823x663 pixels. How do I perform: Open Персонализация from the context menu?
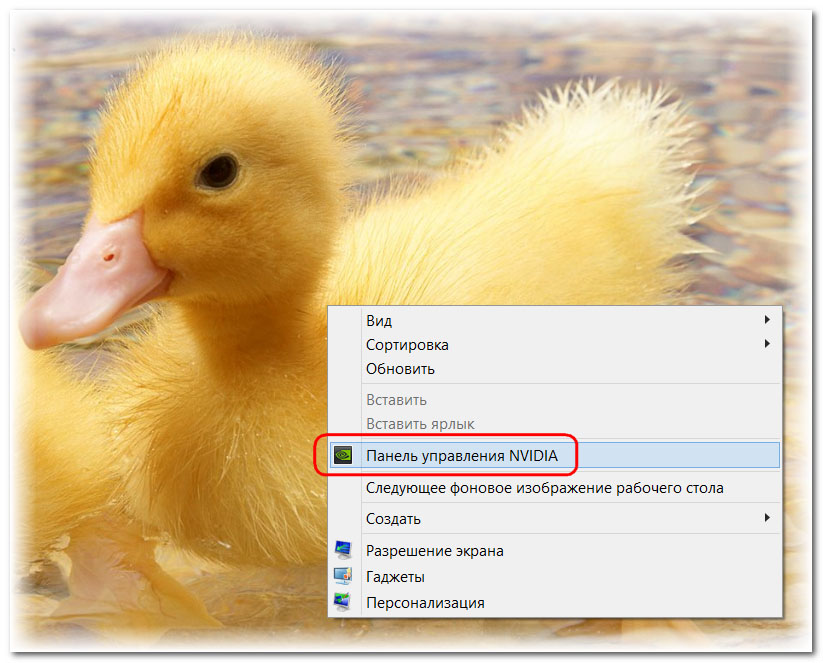tap(555, 603)
